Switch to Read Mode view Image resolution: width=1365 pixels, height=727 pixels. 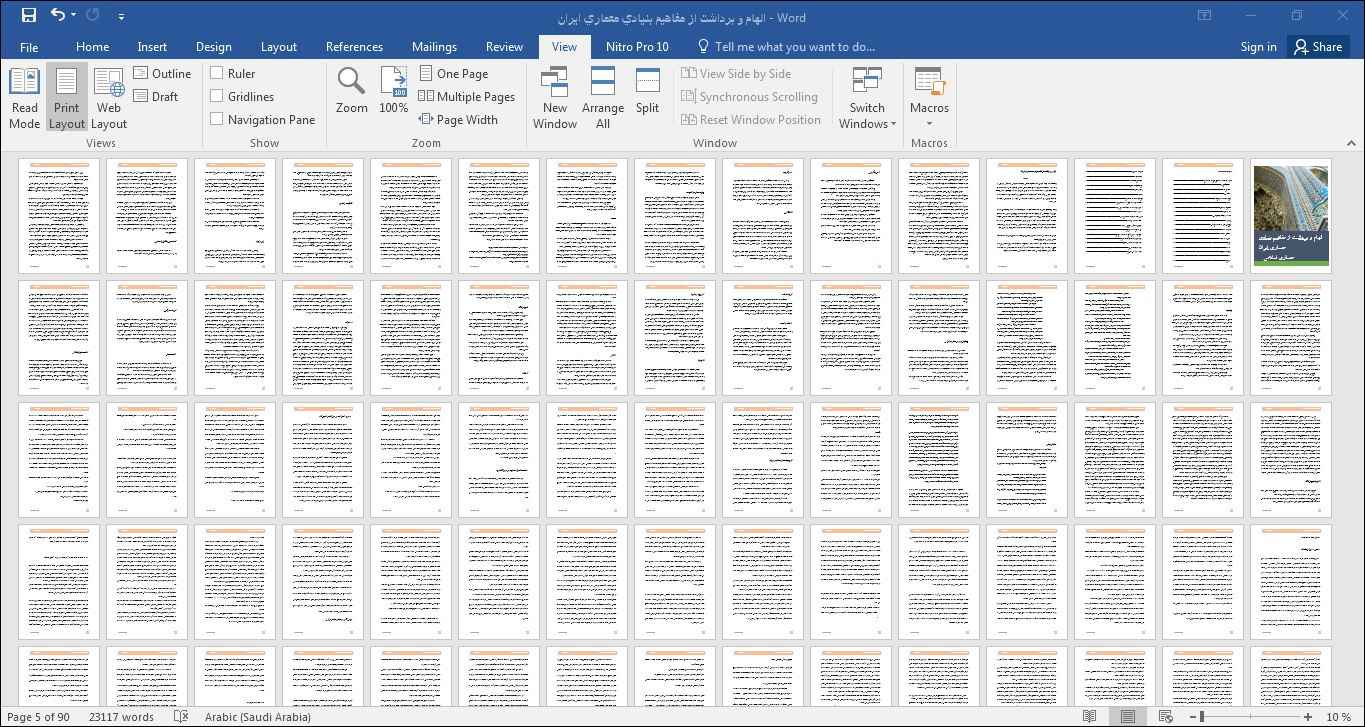[24, 99]
